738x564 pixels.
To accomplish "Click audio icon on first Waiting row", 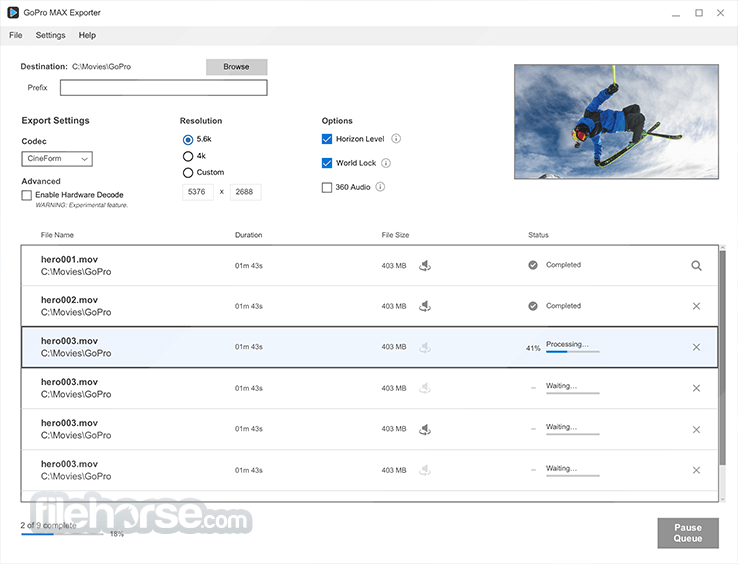I will tap(425, 388).
